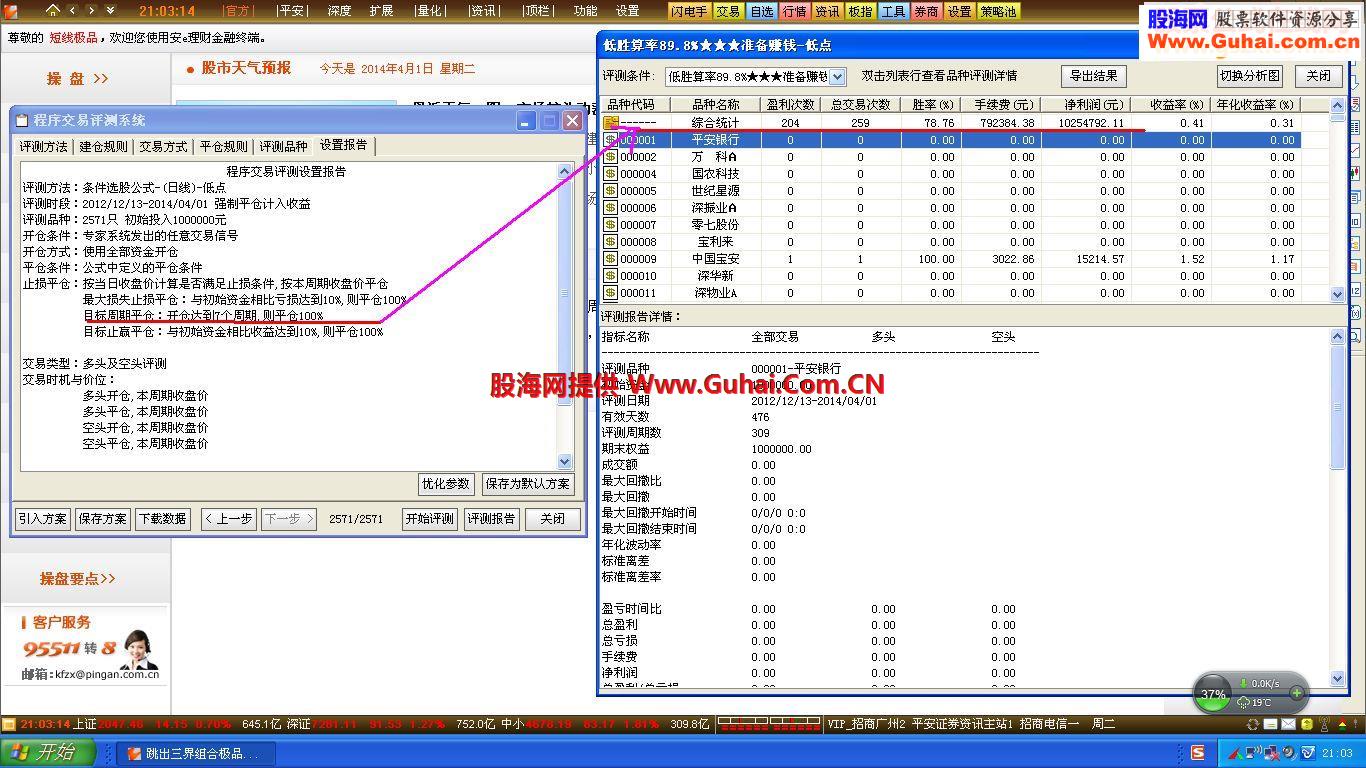
Task: Click down arrow of stock list scrollbar
Action: 1338,294
